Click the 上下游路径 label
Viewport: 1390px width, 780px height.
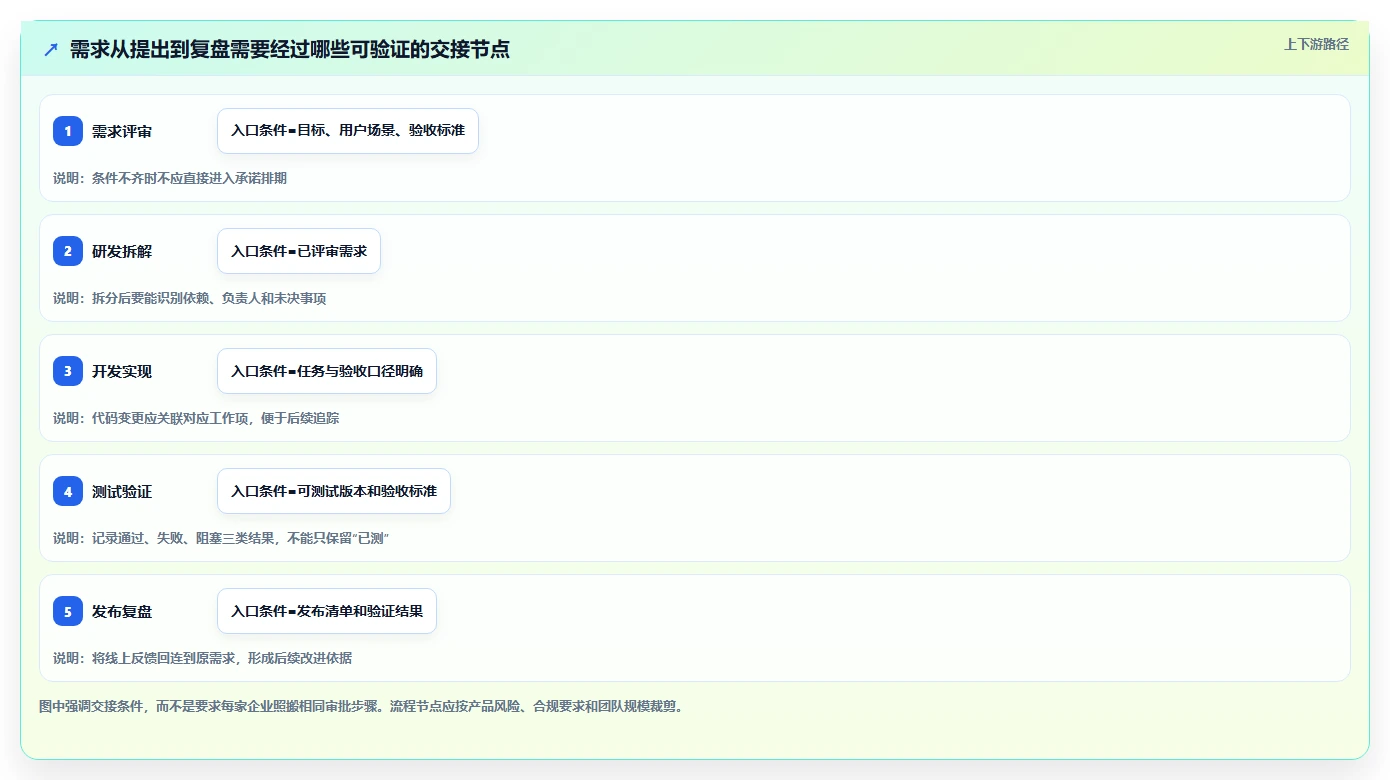pos(1316,44)
